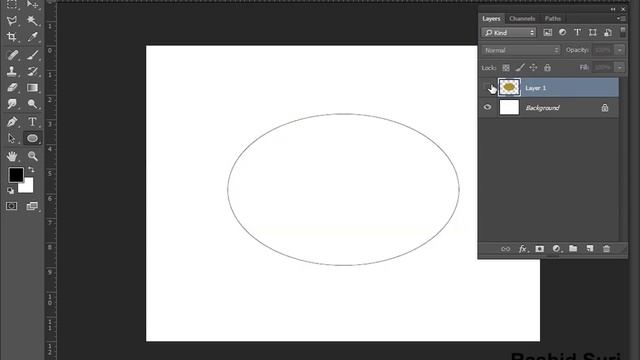Viewport: 640px width, 360px height.
Task: Open the blending mode Normal dropdown
Action: point(521,50)
